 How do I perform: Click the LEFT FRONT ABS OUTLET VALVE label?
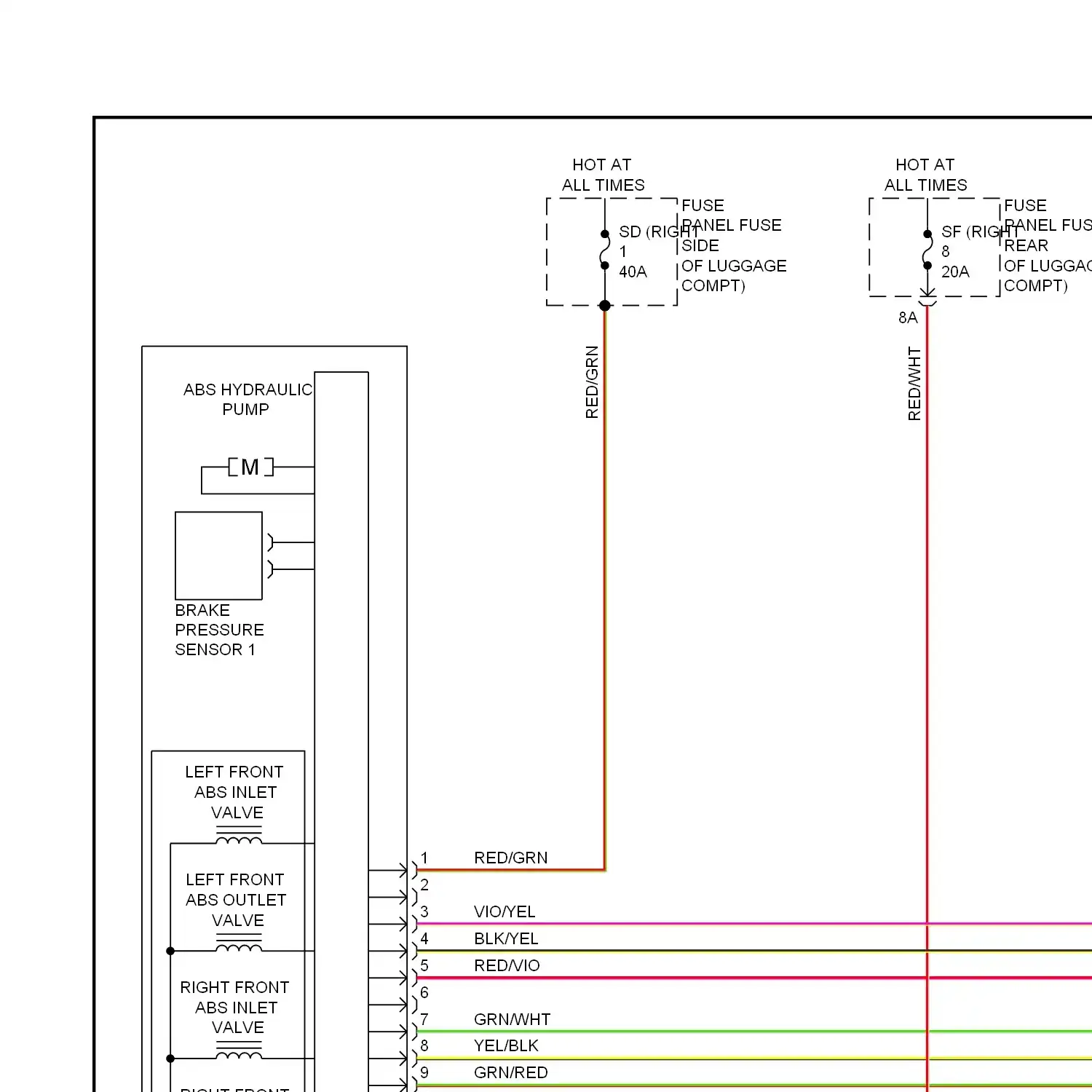click(236, 900)
